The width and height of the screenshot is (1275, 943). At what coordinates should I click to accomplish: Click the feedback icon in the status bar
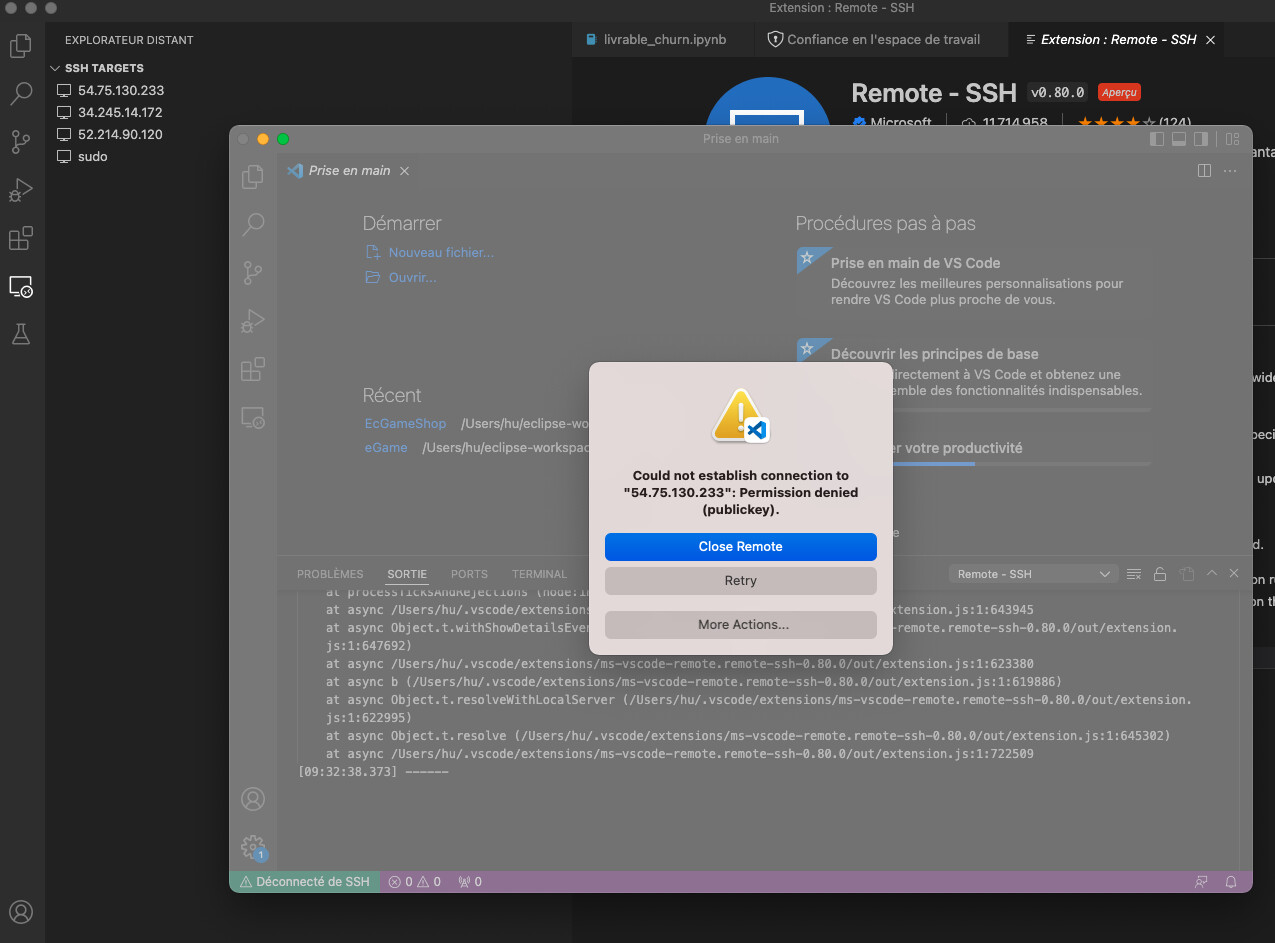tap(1202, 882)
